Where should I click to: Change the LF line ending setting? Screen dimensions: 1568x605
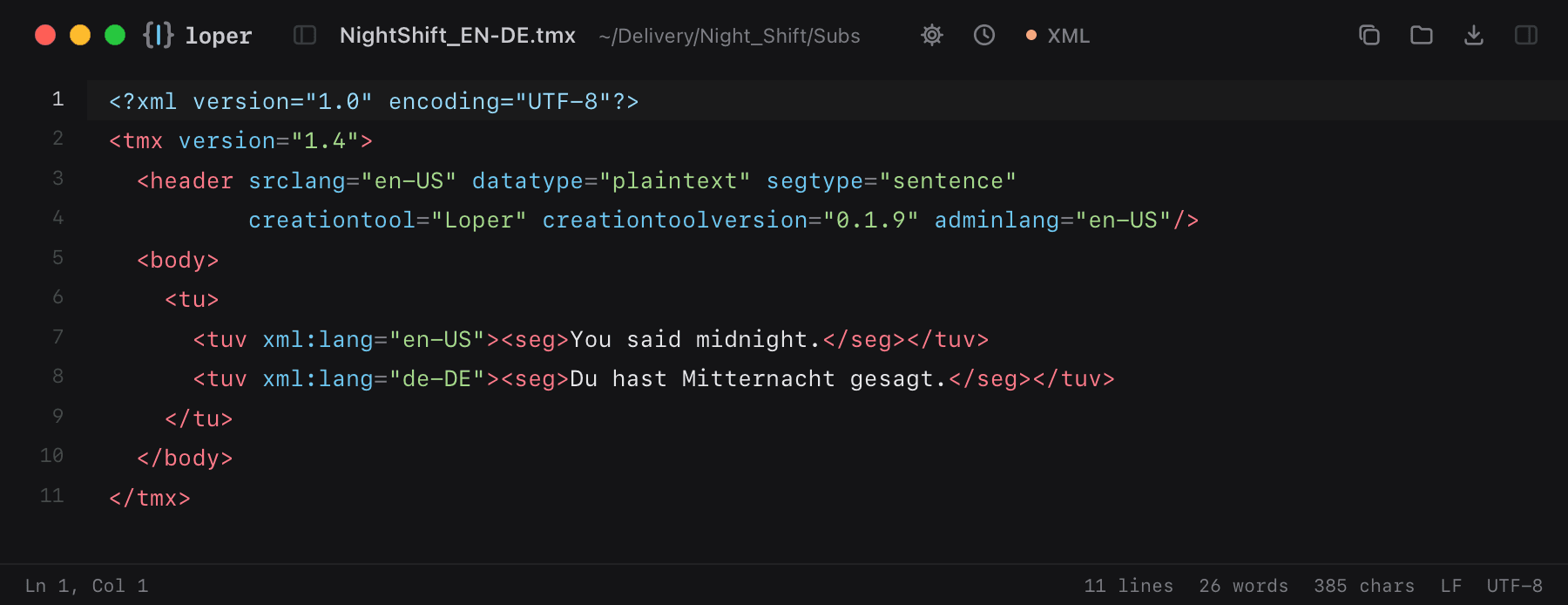click(x=1451, y=586)
